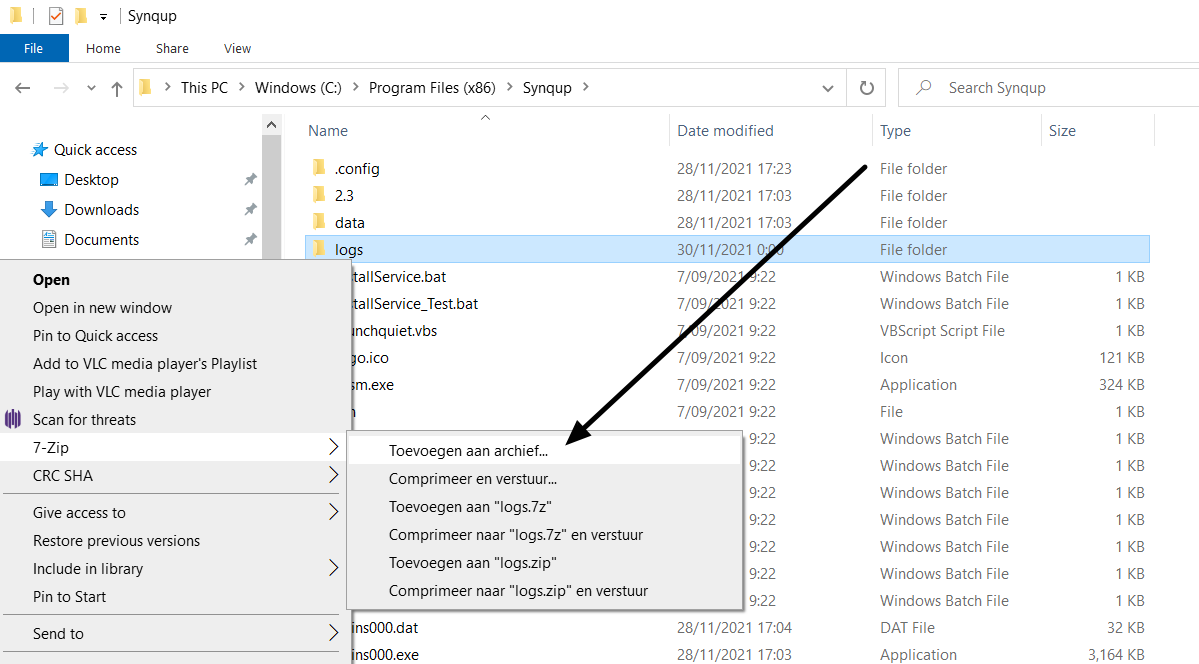Expand the CRC SHA submenu
1199x664 pixels.
click(174, 476)
